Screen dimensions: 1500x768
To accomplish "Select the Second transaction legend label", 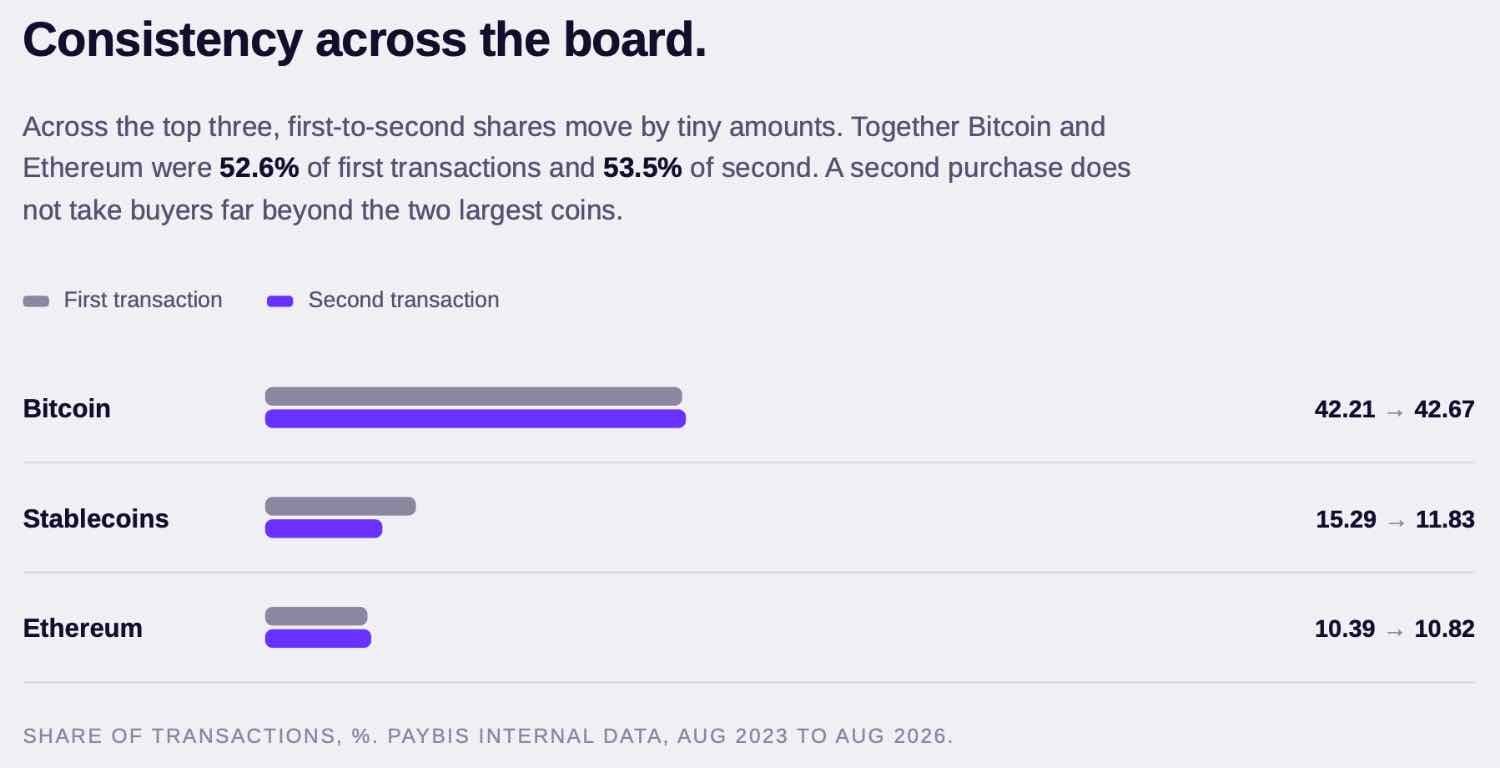I will 403,300.
